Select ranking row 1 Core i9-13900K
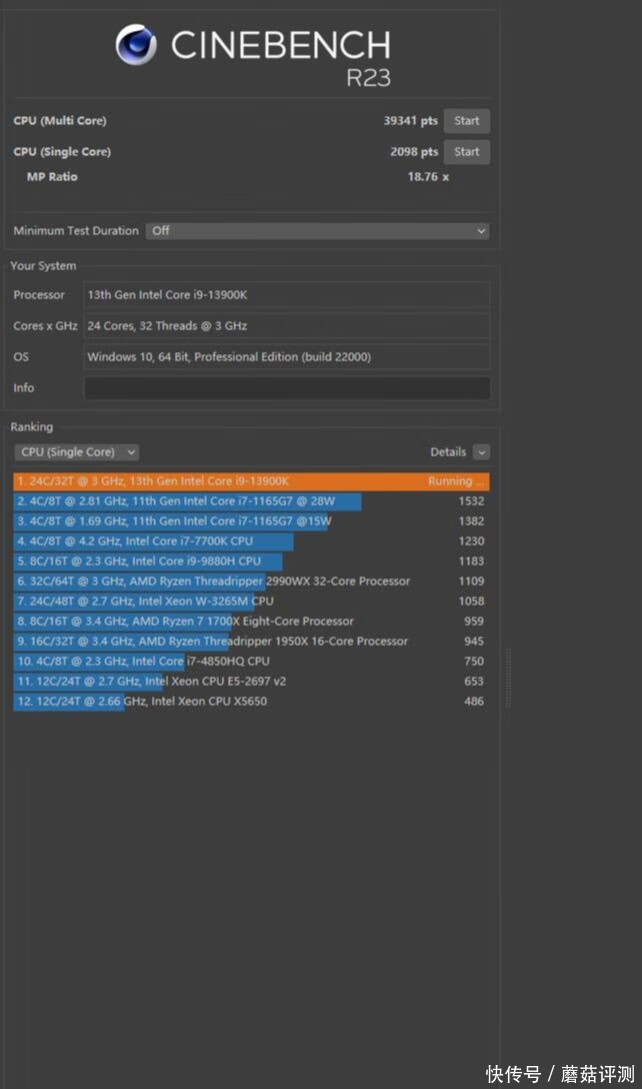This screenshot has width=642, height=1089. click(251, 481)
